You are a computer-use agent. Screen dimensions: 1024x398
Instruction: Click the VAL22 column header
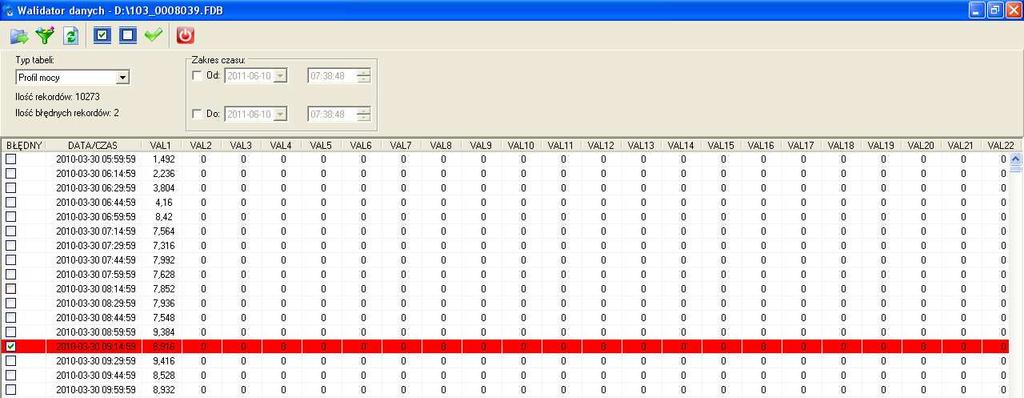click(x=1002, y=145)
